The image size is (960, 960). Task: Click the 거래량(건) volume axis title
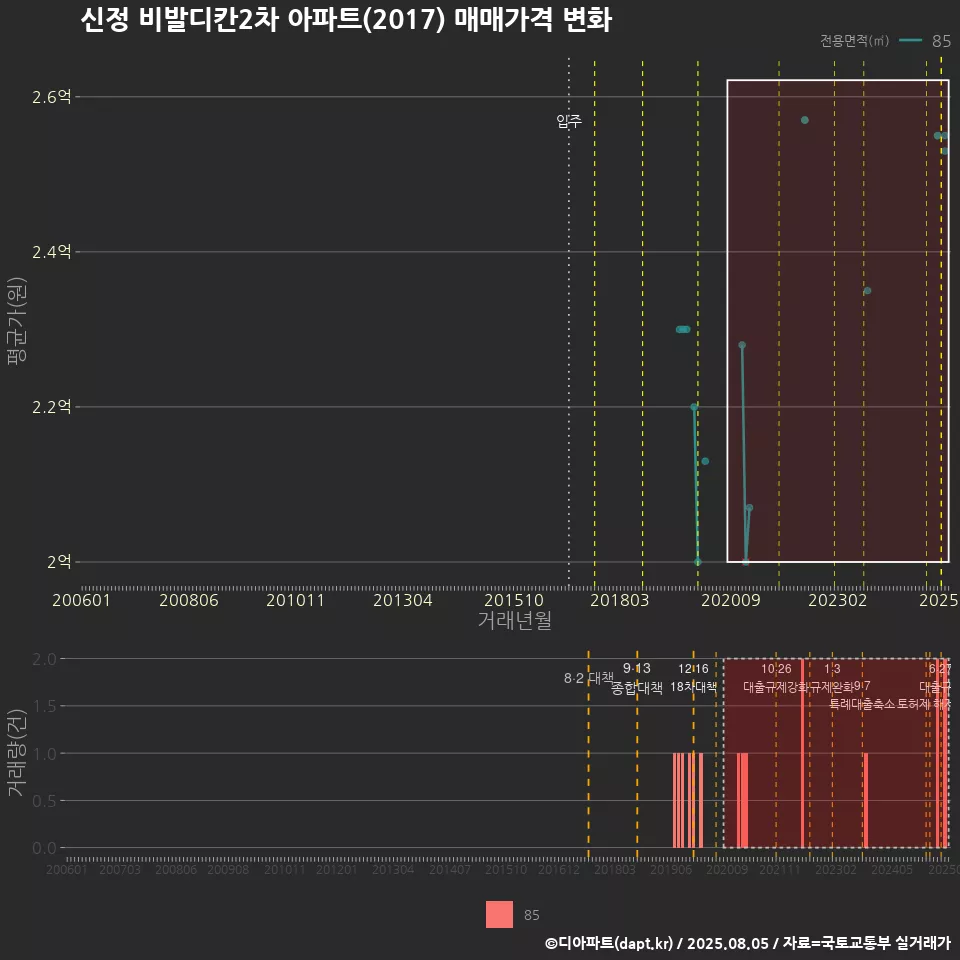[17, 753]
